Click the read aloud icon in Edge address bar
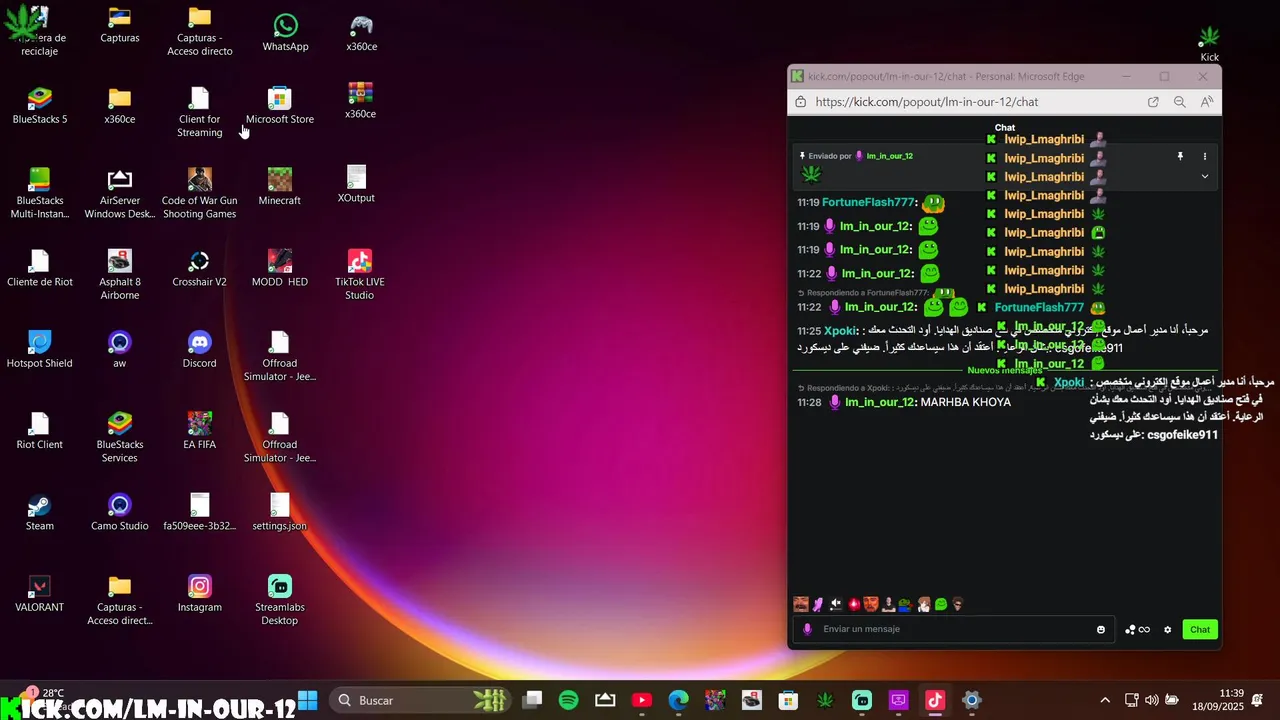 pos(1207,102)
